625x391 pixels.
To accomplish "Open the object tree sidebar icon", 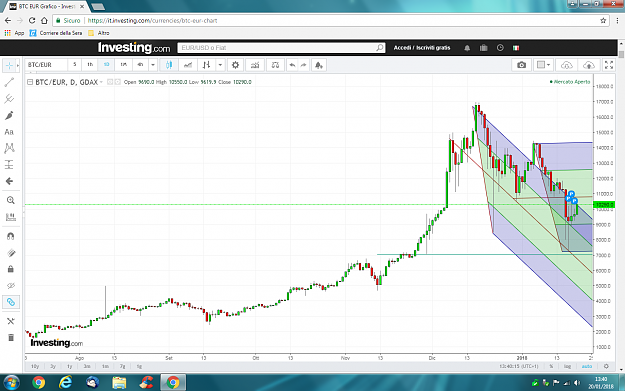I will point(10,321).
